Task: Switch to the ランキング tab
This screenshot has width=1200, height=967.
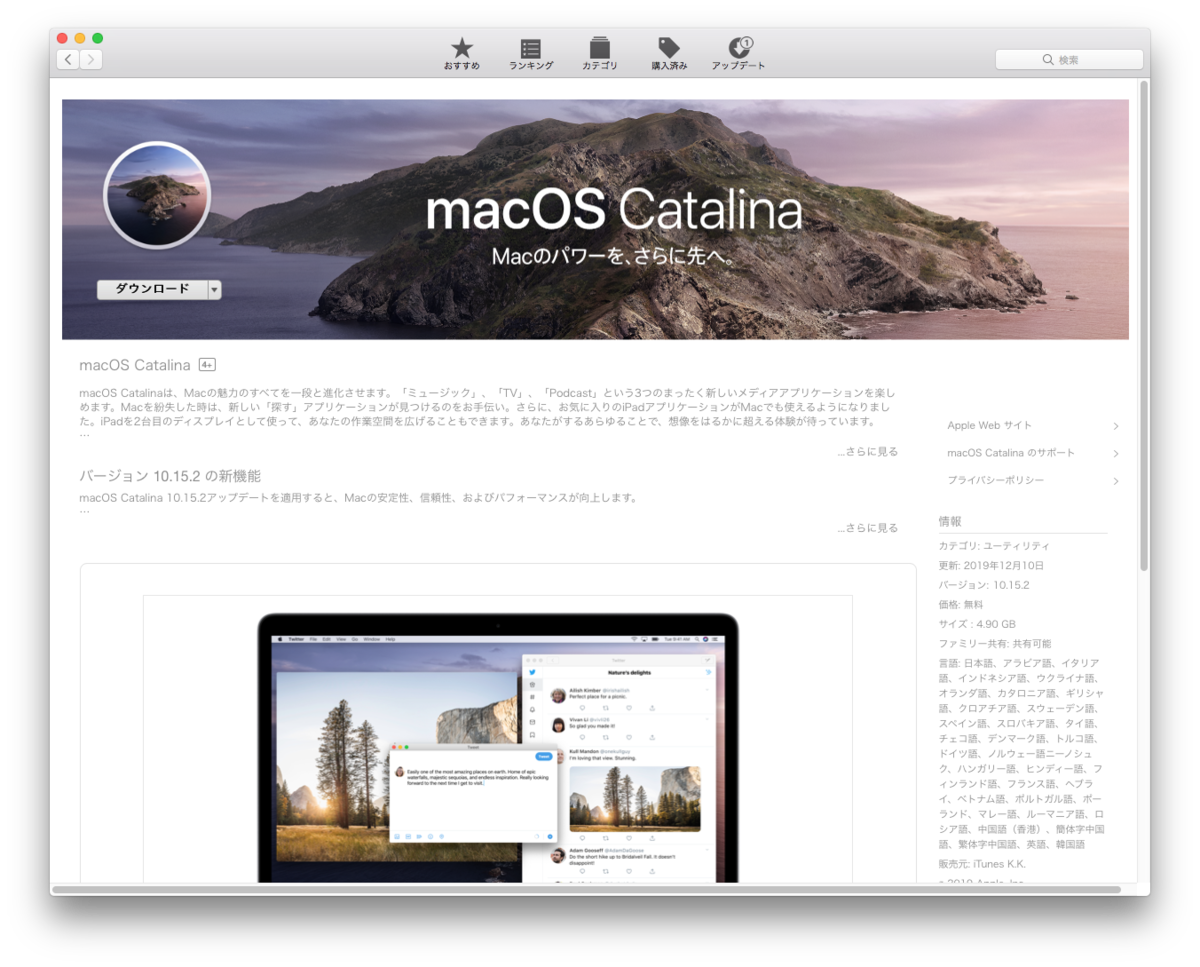Action: (x=531, y=54)
